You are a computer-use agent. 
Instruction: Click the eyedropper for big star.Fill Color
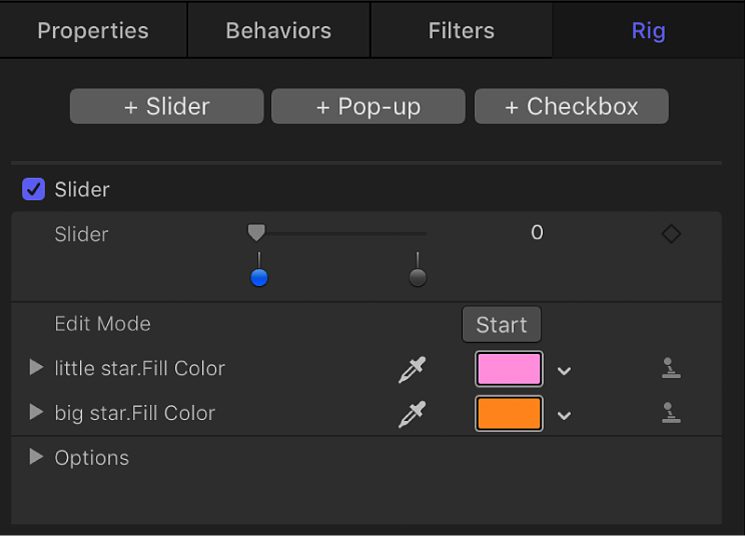coord(411,414)
